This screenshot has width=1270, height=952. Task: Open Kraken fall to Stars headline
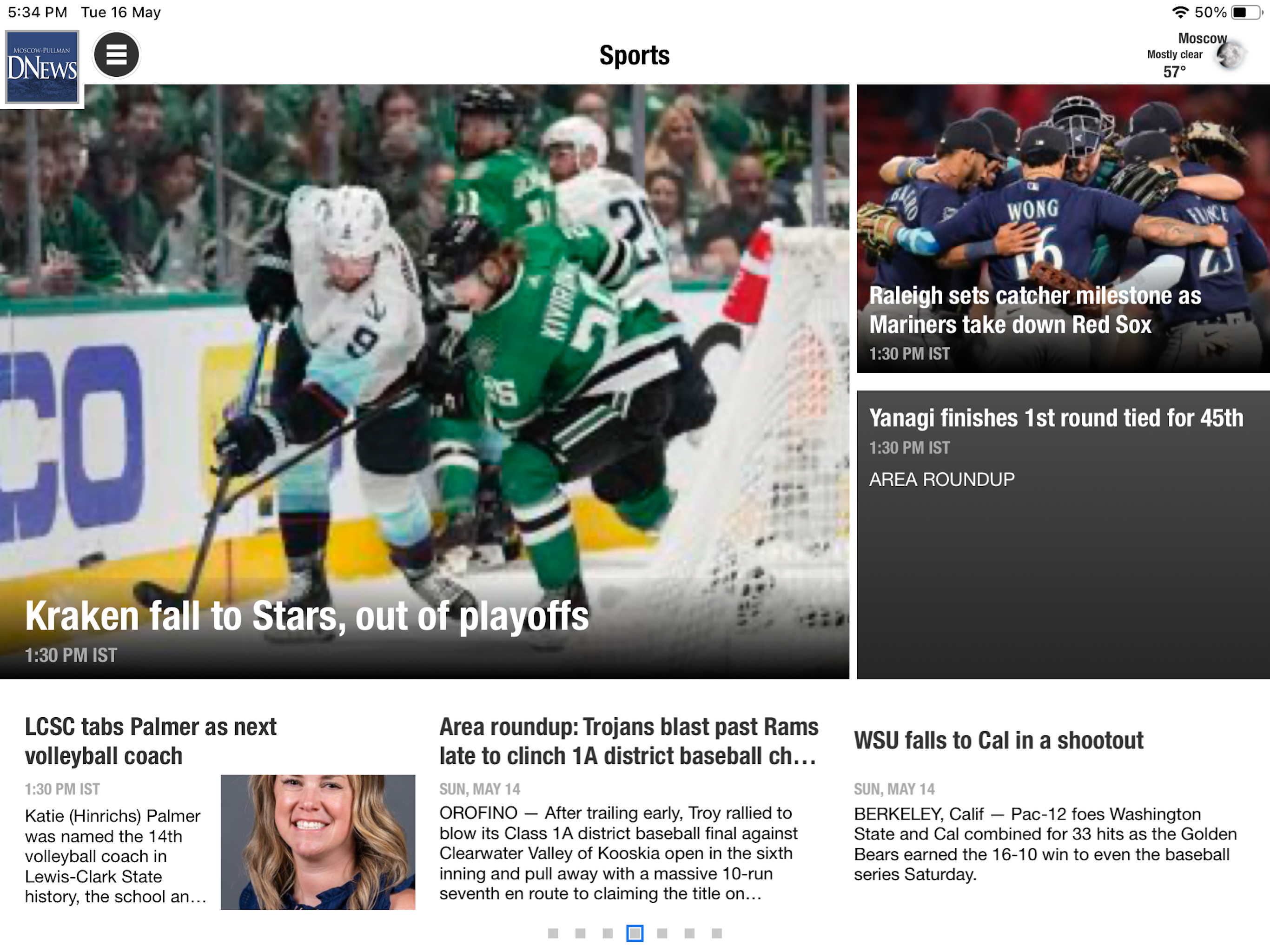point(307,616)
